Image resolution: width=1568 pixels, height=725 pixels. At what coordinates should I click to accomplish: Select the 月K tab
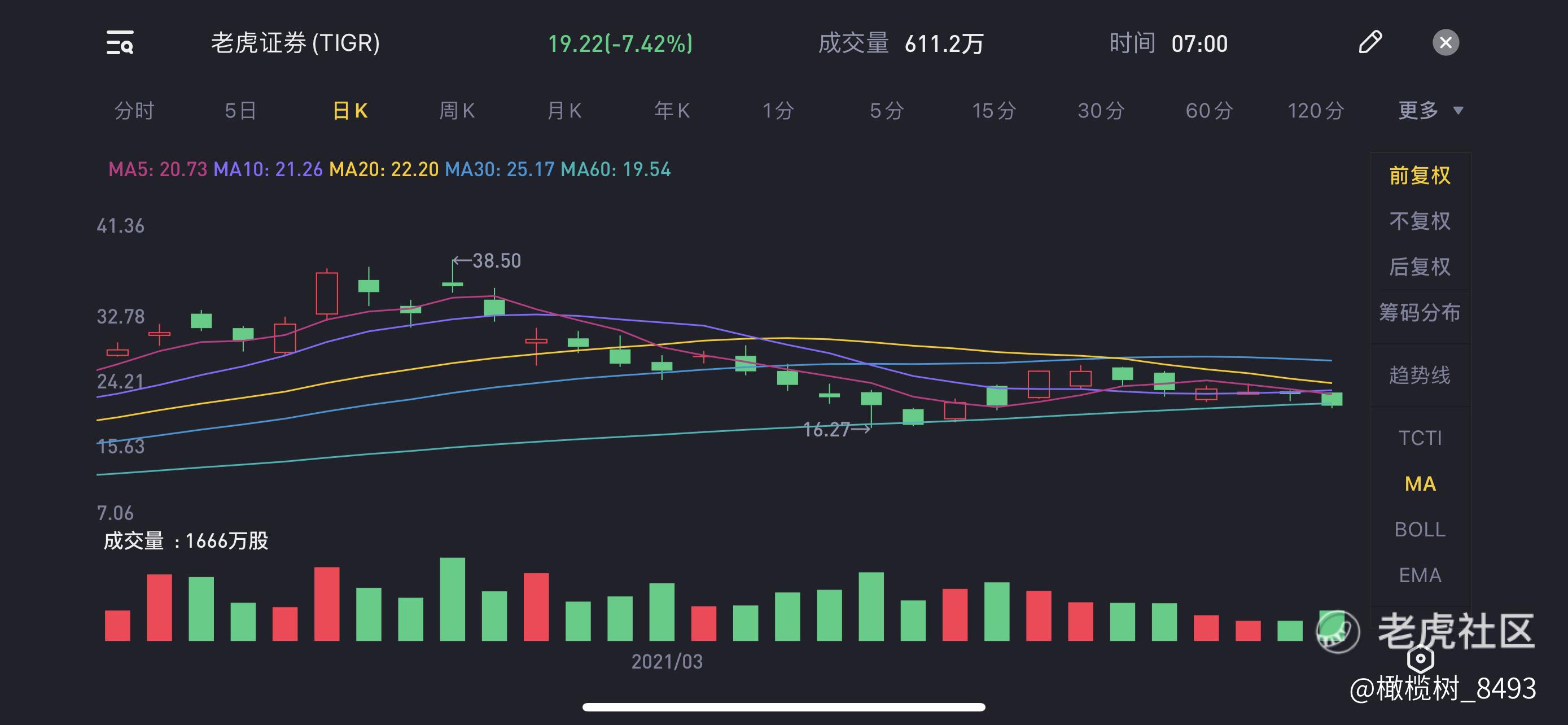tap(564, 111)
